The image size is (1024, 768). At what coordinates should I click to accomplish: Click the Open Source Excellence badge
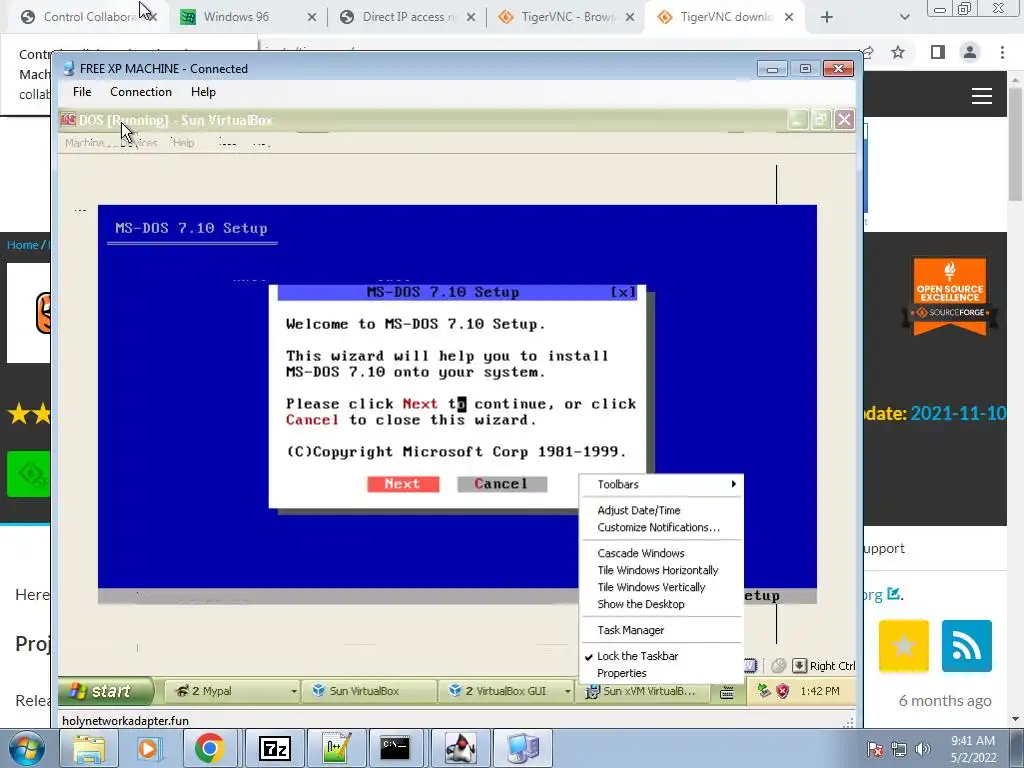(950, 296)
